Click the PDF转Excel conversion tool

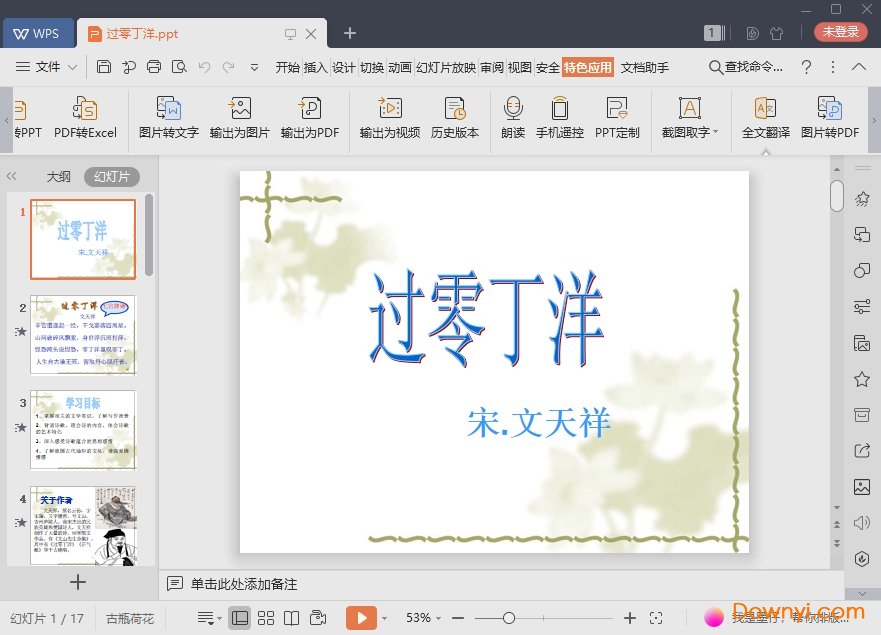click(86, 118)
